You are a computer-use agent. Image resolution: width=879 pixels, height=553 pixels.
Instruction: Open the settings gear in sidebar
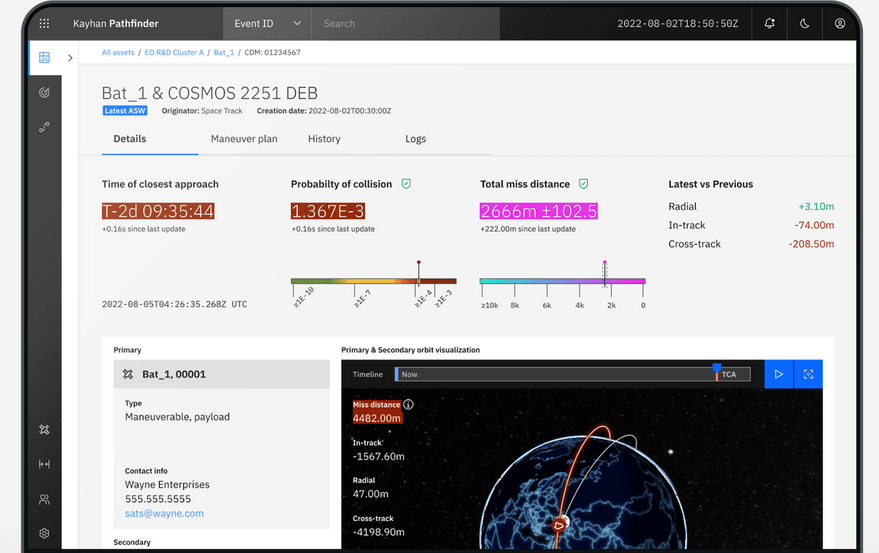click(44, 533)
